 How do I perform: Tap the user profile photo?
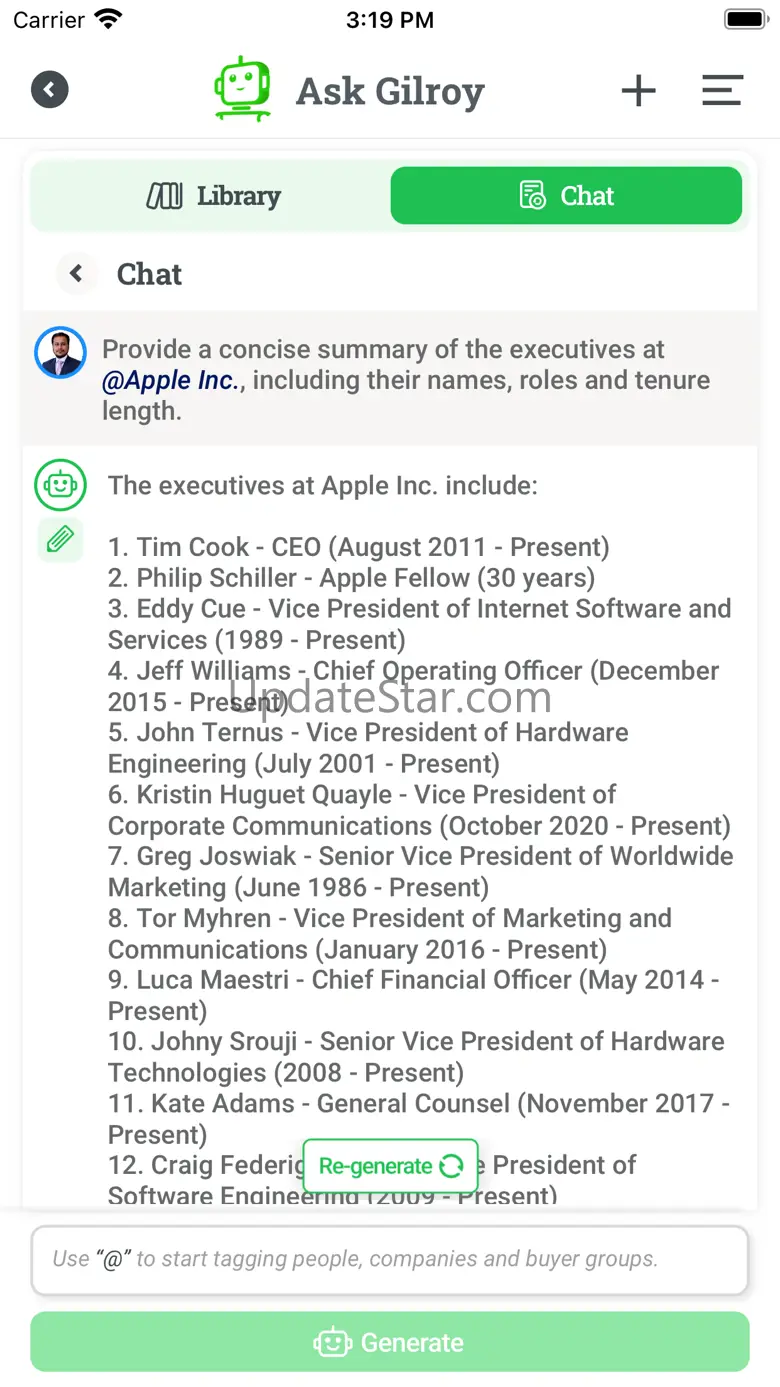(60, 352)
